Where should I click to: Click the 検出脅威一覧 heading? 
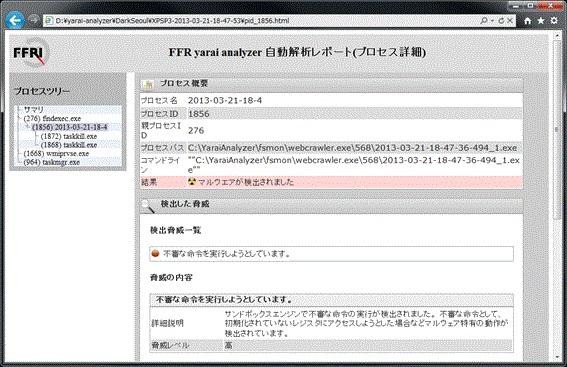pos(175,230)
